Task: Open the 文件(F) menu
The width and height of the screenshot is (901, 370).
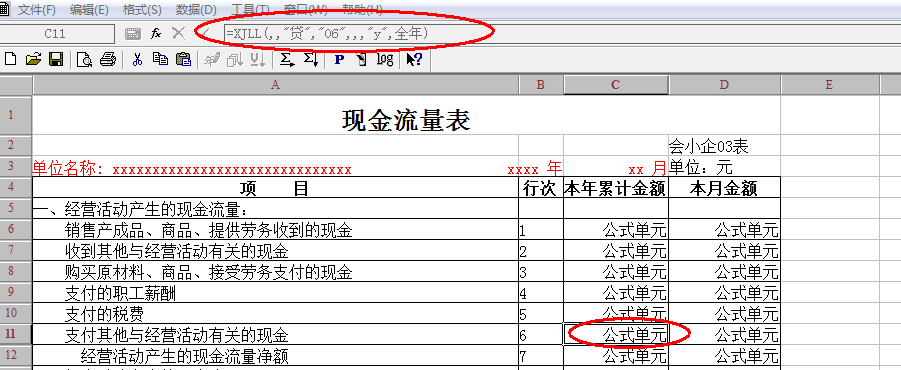Action: (x=37, y=10)
